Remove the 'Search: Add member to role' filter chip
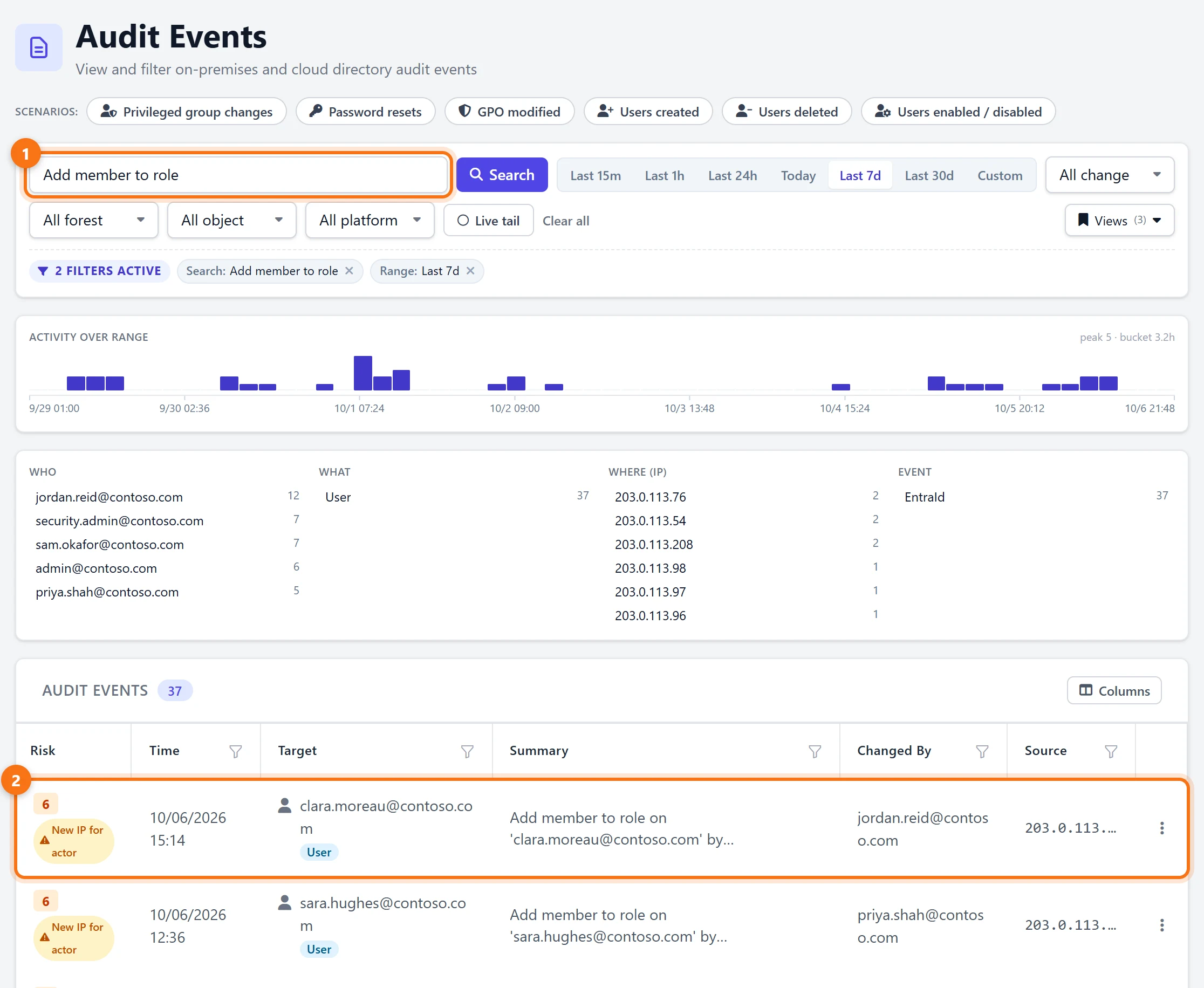 click(349, 271)
